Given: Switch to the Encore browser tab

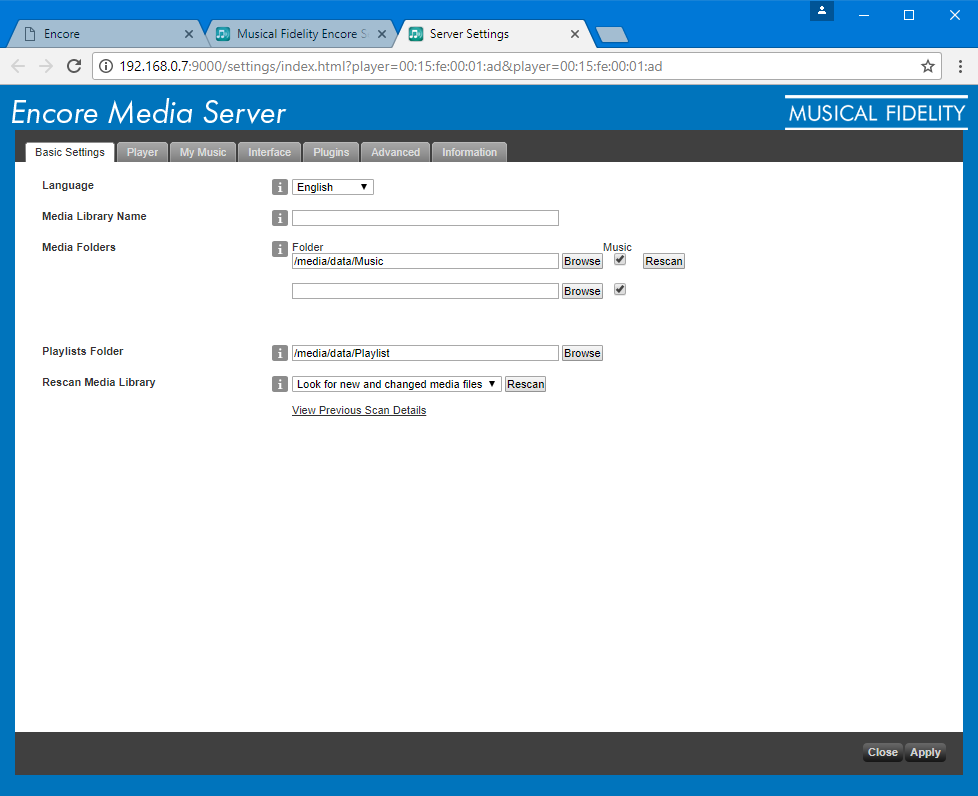Looking at the screenshot, I should (106, 34).
